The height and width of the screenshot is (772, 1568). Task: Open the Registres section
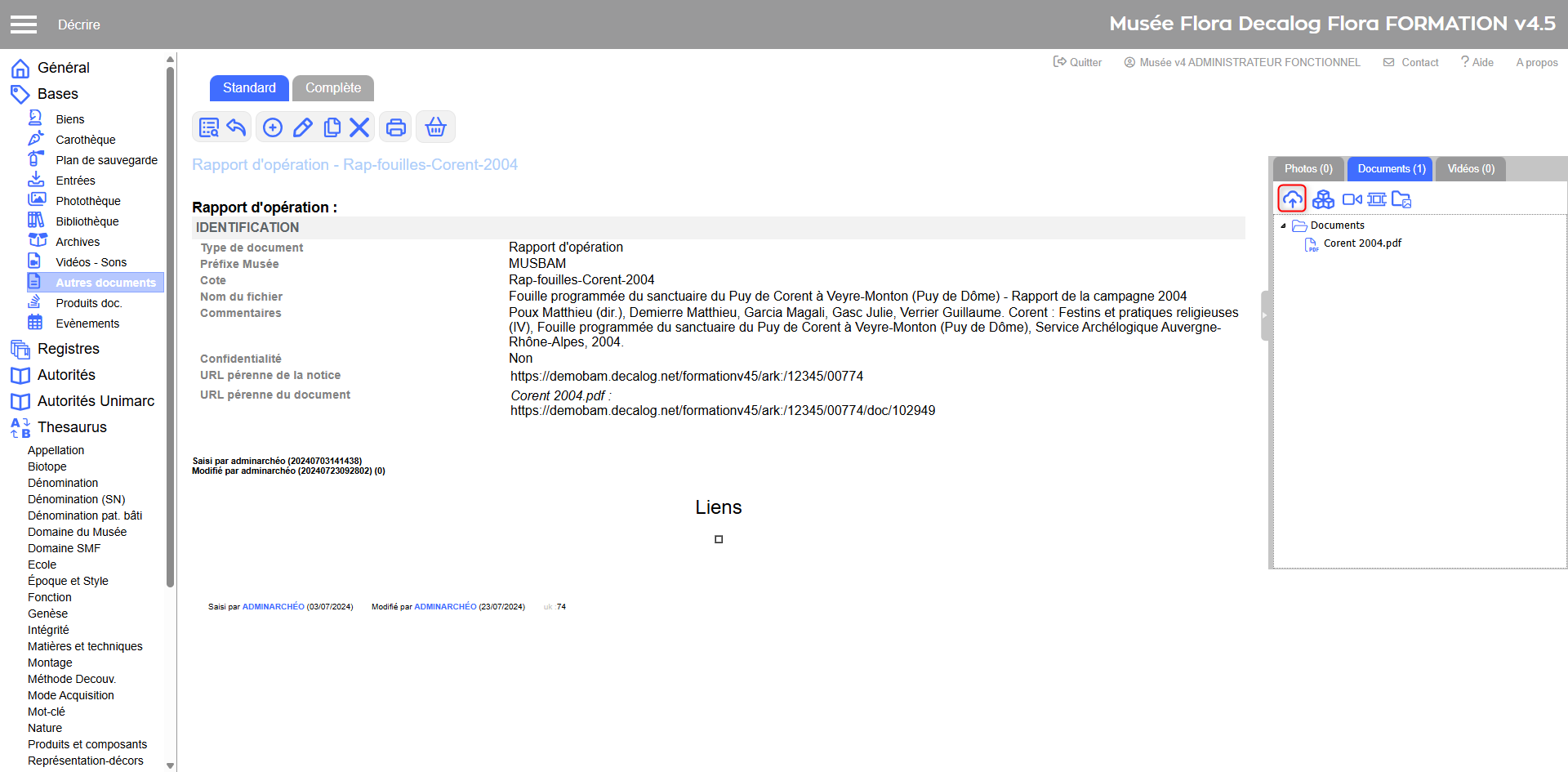55,349
